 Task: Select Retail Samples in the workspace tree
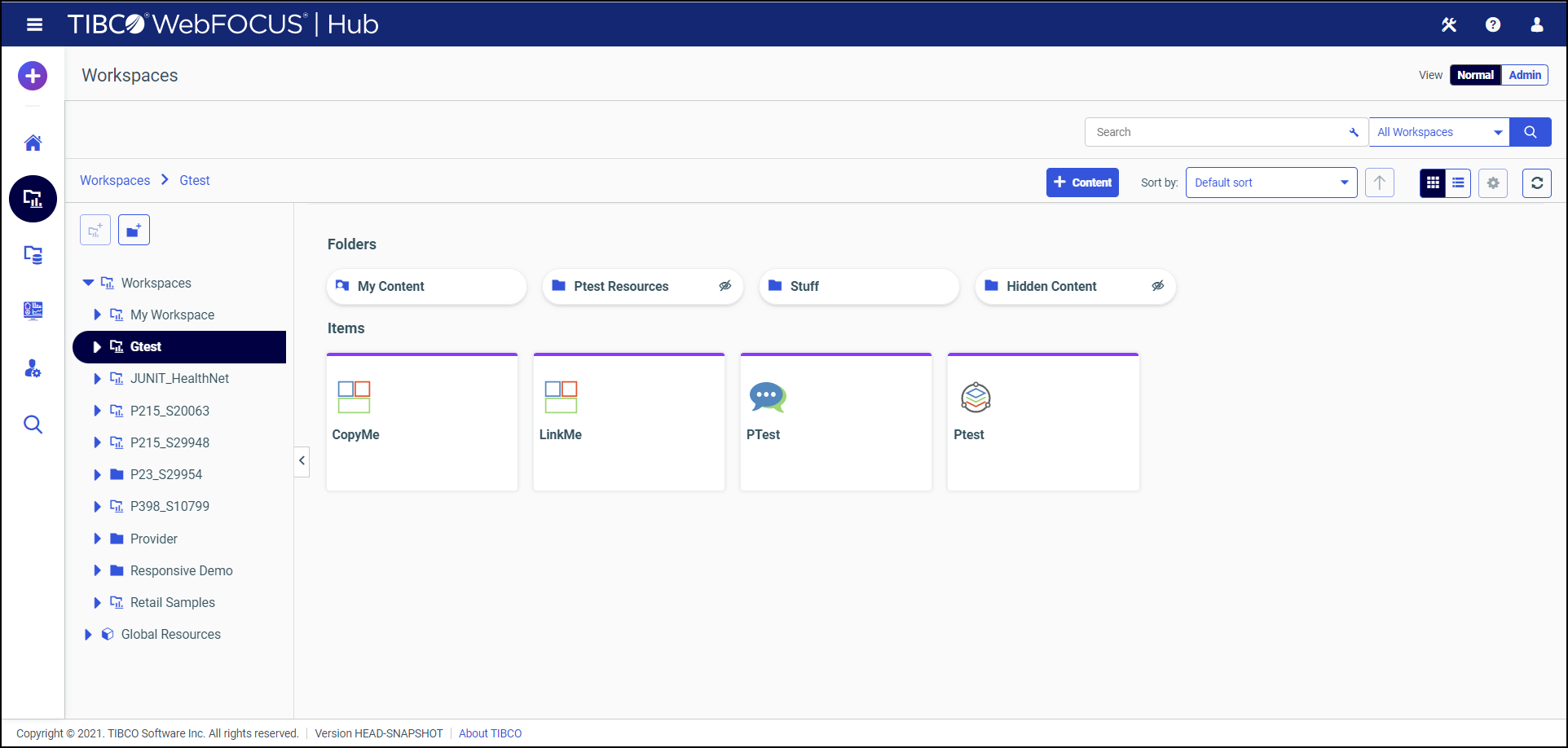click(172, 602)
